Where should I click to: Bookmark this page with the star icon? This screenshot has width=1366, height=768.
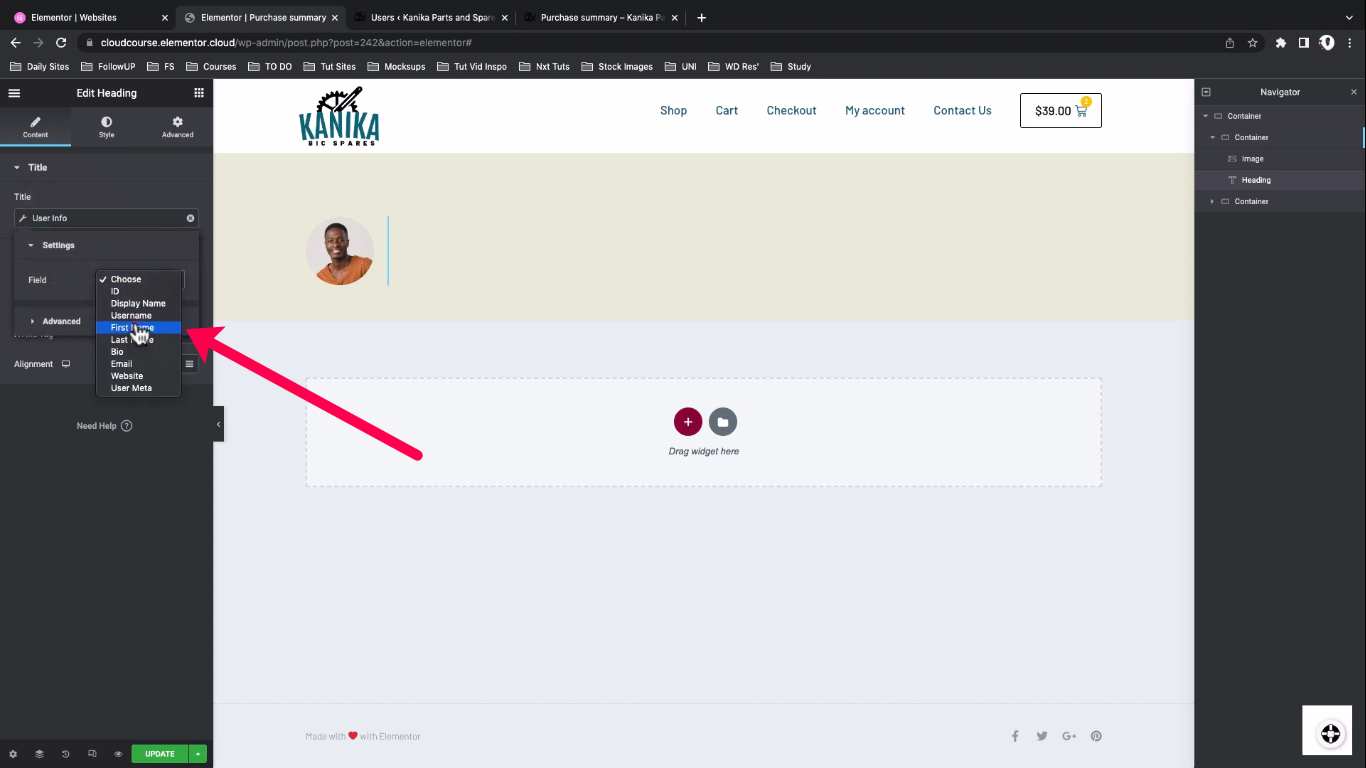(x=1252, y=43)
